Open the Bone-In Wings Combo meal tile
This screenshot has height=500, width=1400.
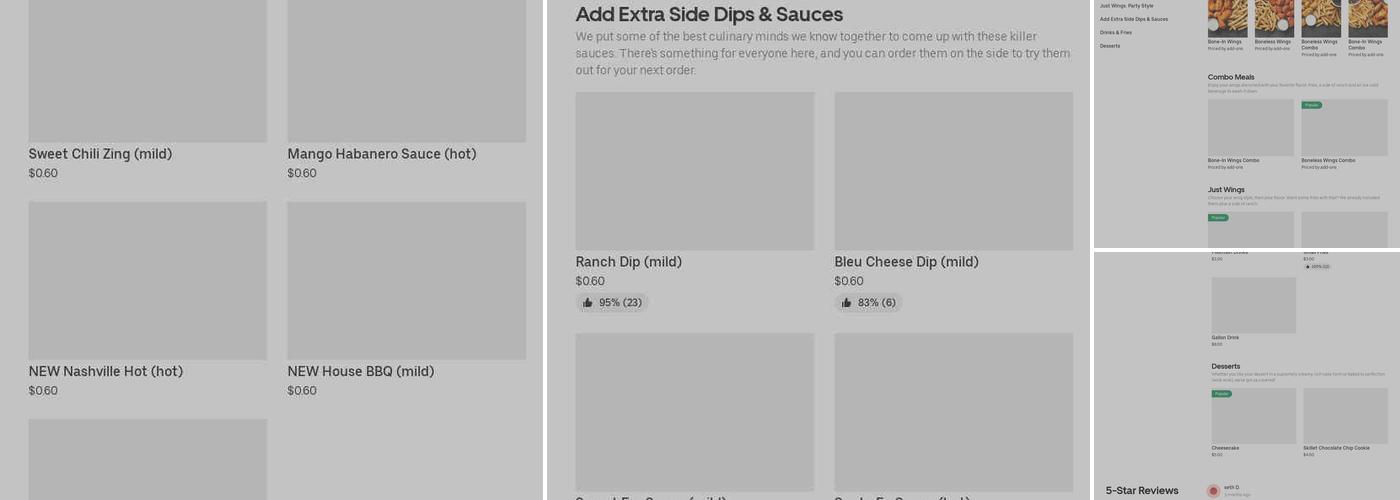(1250, 128)
